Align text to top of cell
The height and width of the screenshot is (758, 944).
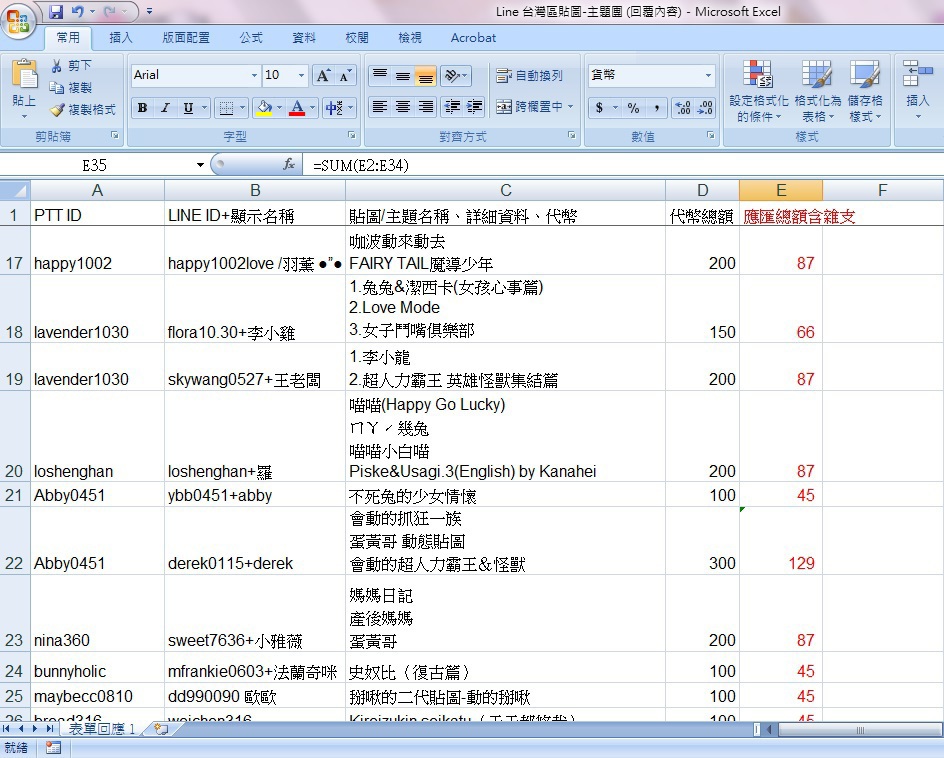pyautogui.click(x=380, y=75)
